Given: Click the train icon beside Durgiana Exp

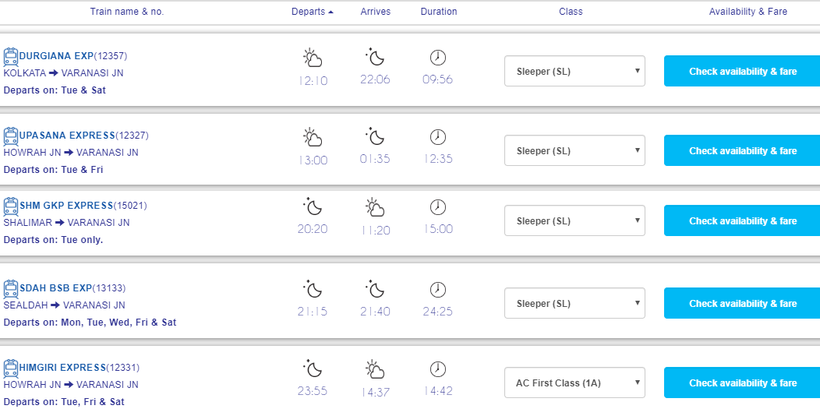Looking at the screenshot, I should pyautogui.click(x=11, y=55).
